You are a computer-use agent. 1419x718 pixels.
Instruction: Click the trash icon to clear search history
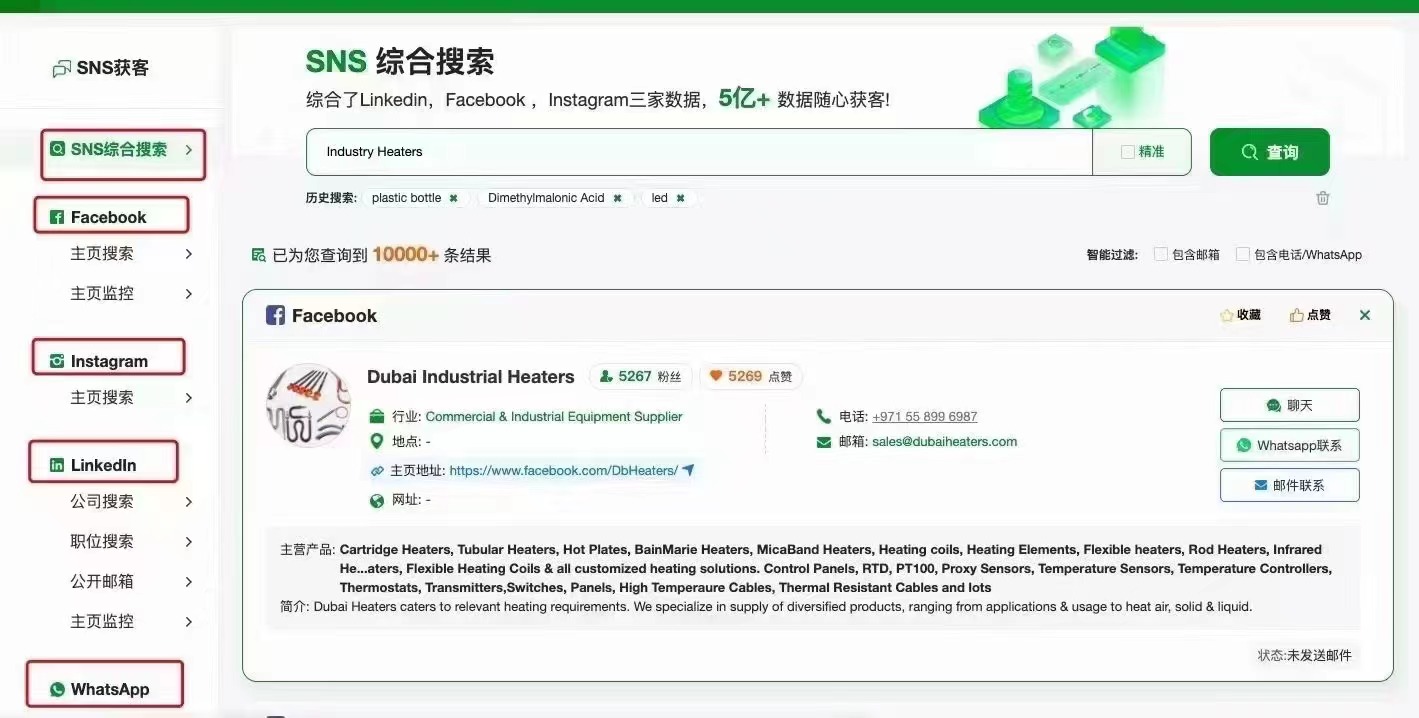pos(1323,198)
